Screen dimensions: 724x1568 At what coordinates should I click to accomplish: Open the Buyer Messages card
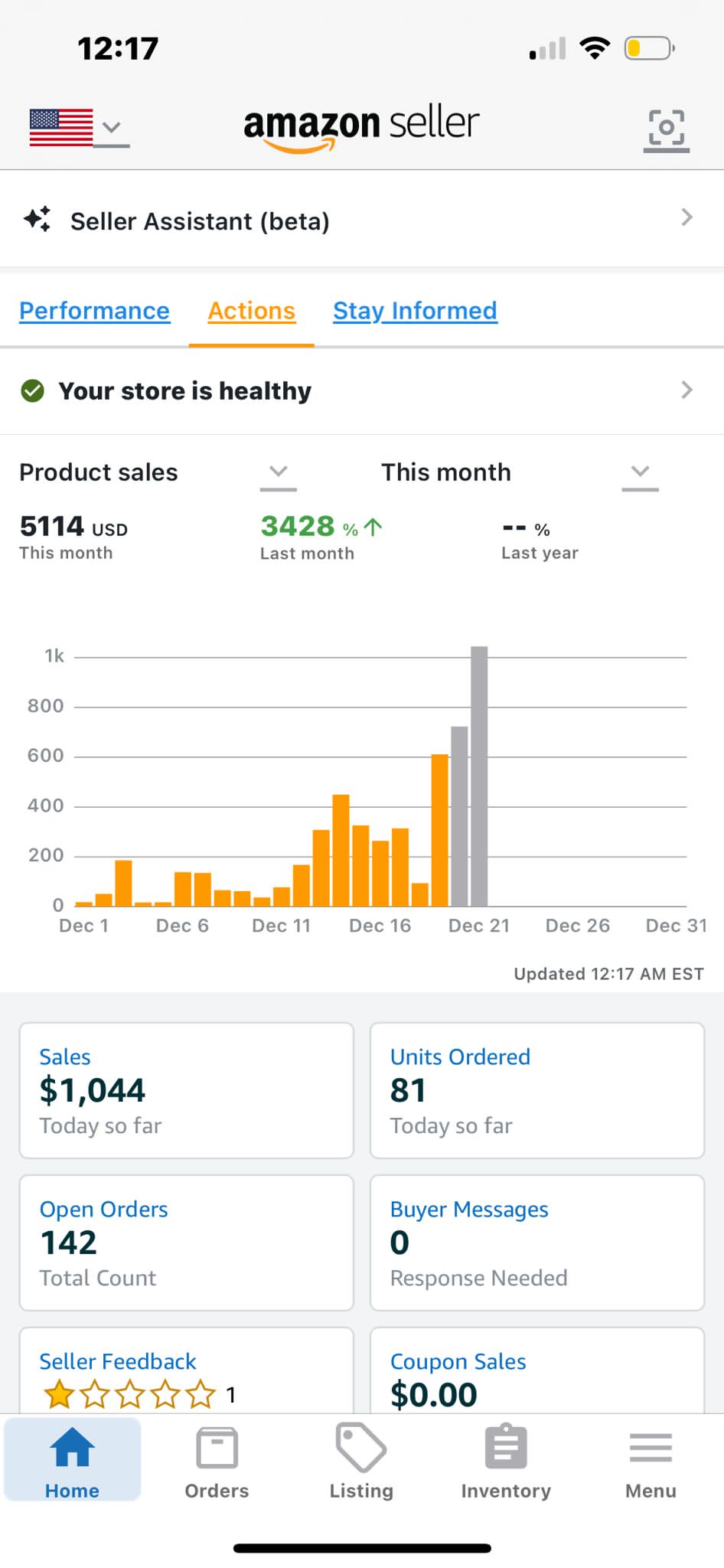pyautogui.click(x=537, y=1243)
